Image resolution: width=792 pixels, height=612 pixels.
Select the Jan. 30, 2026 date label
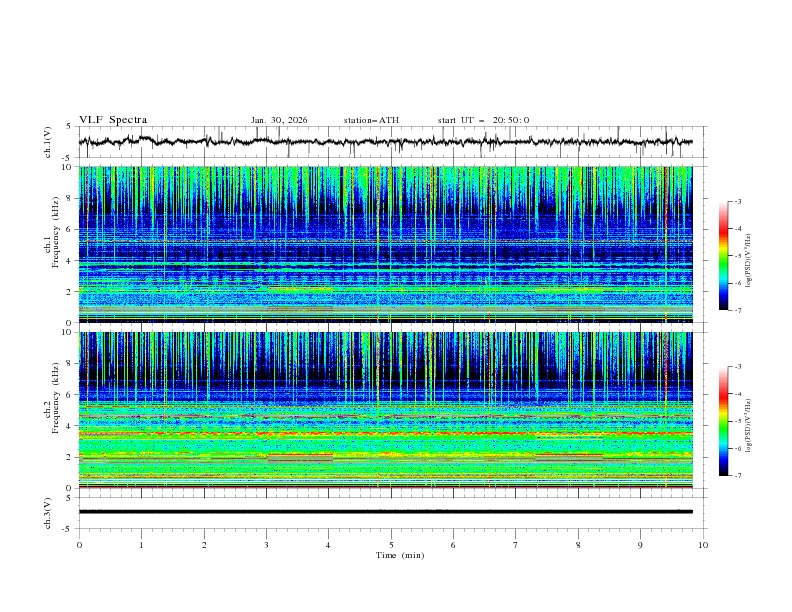pos(279,120)
